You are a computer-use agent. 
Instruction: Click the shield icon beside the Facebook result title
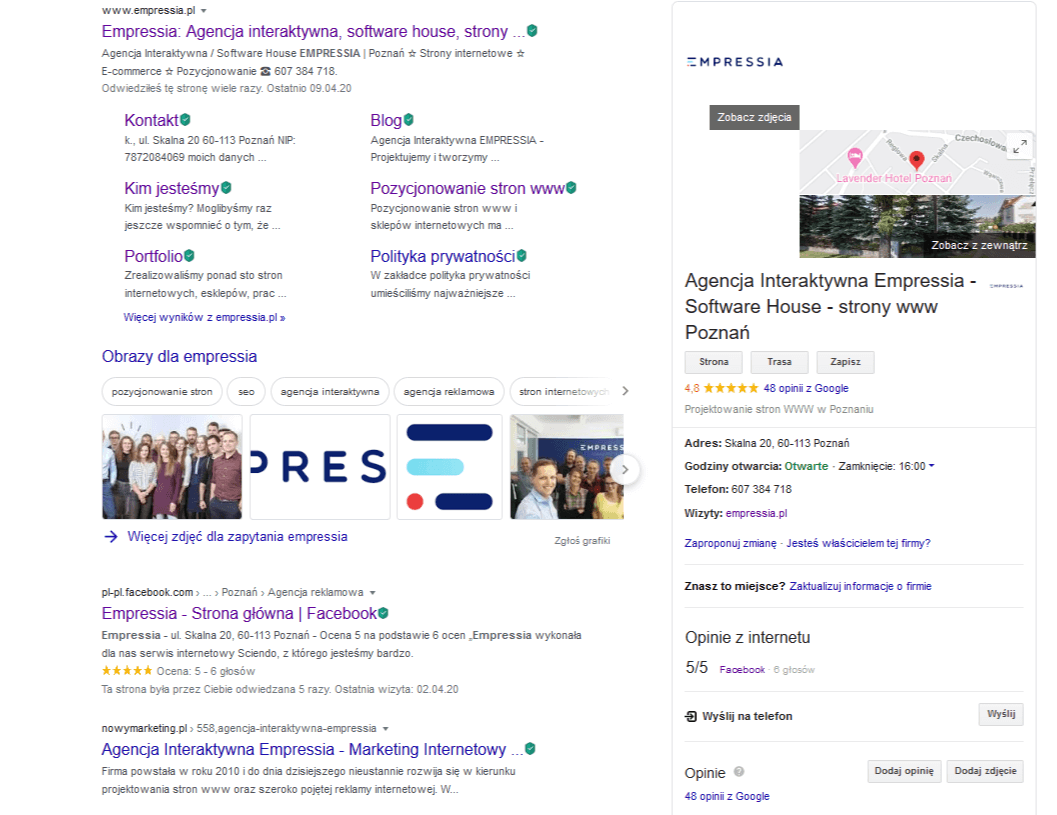383,613
